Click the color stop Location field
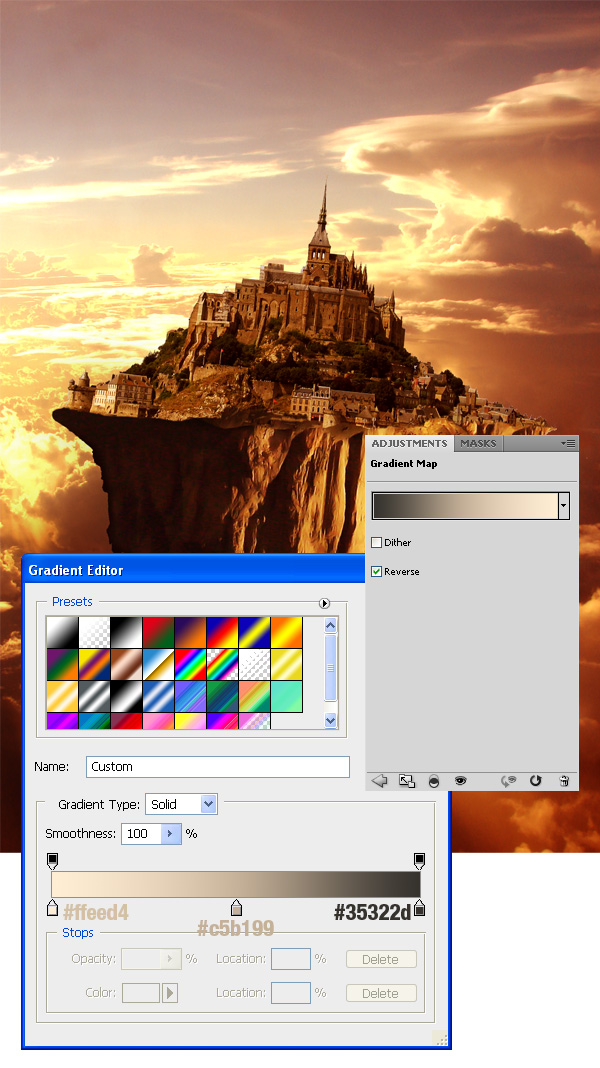 (x=291, y=992)
